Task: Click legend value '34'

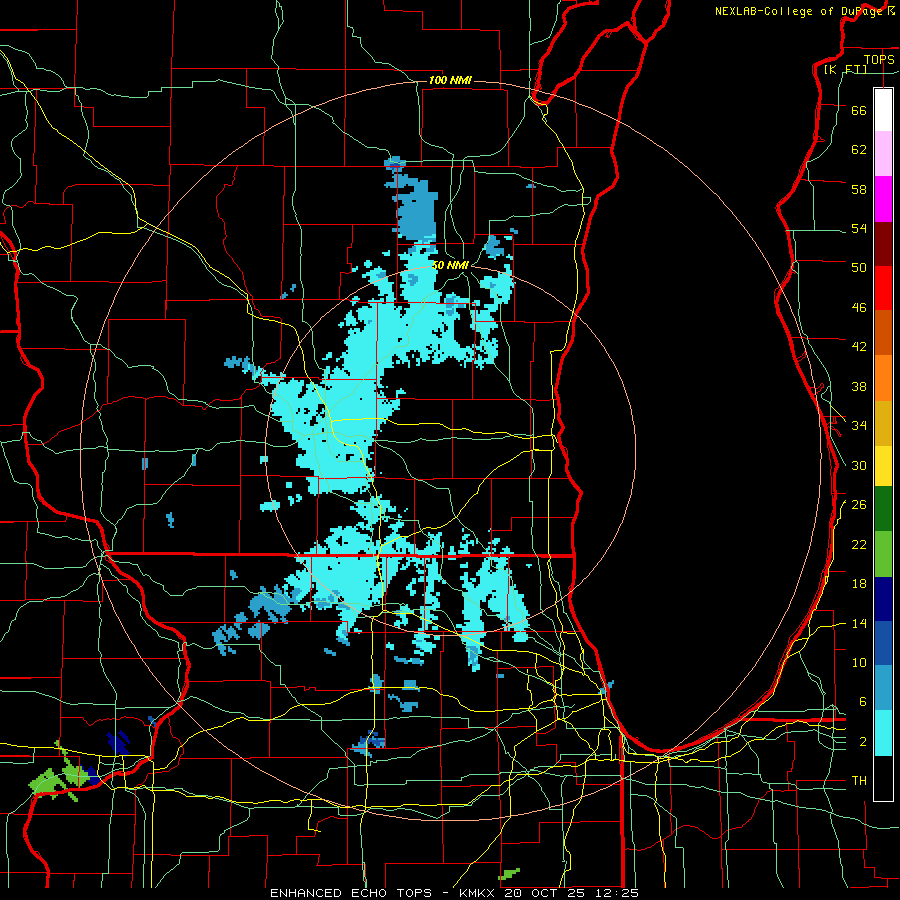Action: pos(859,426)
